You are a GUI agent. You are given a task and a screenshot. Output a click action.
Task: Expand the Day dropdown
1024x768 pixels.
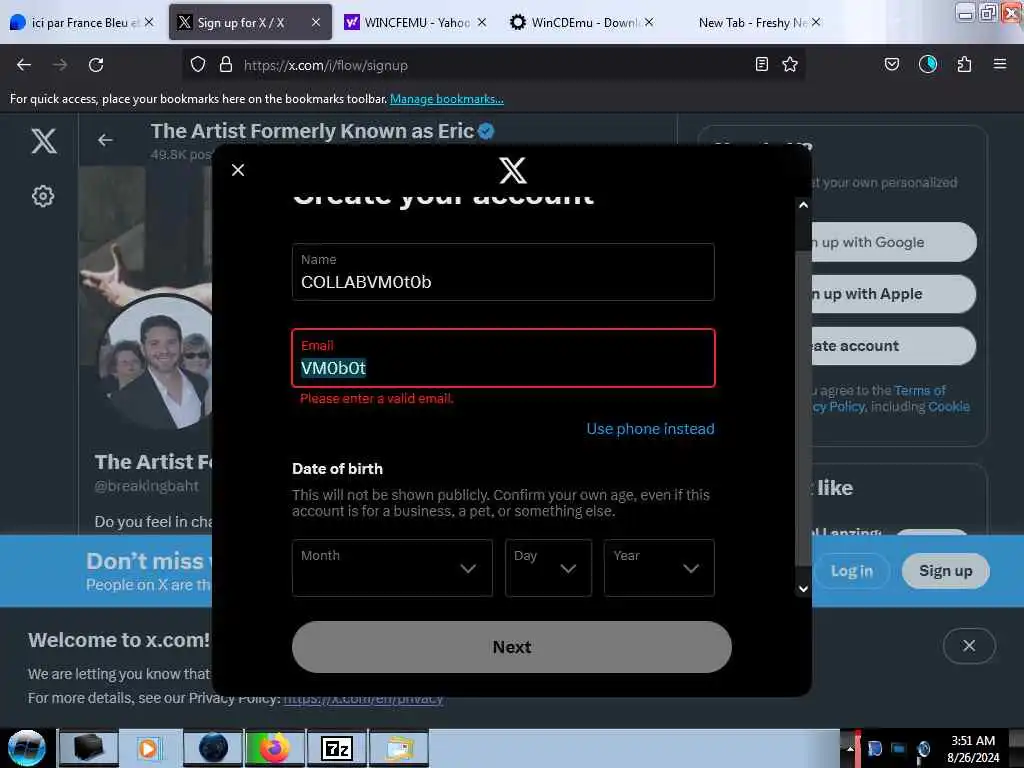549,568
